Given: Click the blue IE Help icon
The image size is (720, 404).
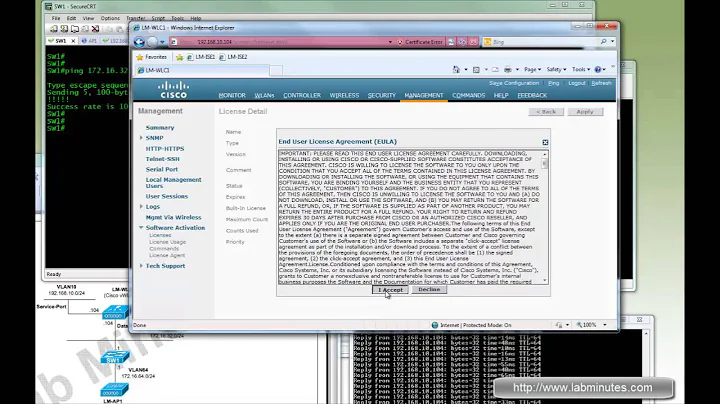Looking at the screenshot, I should coord(597,70).
